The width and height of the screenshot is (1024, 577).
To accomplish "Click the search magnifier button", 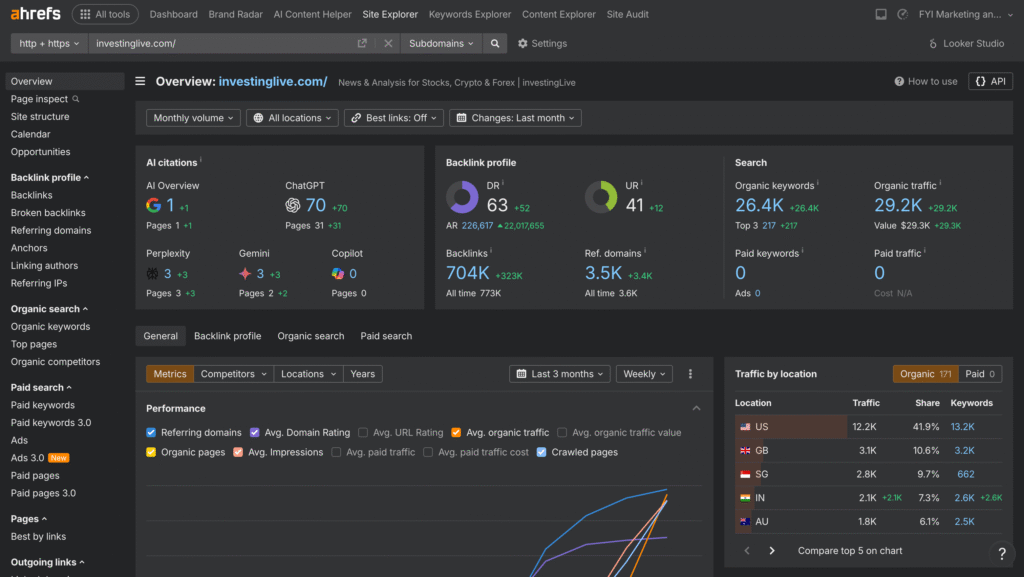I will tap(495, 43).
